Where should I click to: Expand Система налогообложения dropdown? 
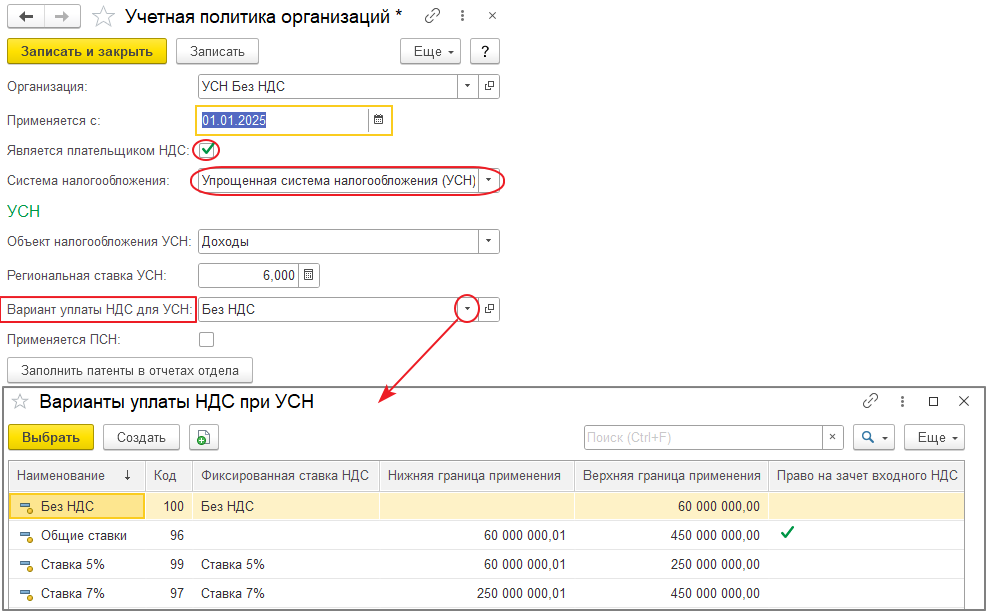tap(488, 181)
